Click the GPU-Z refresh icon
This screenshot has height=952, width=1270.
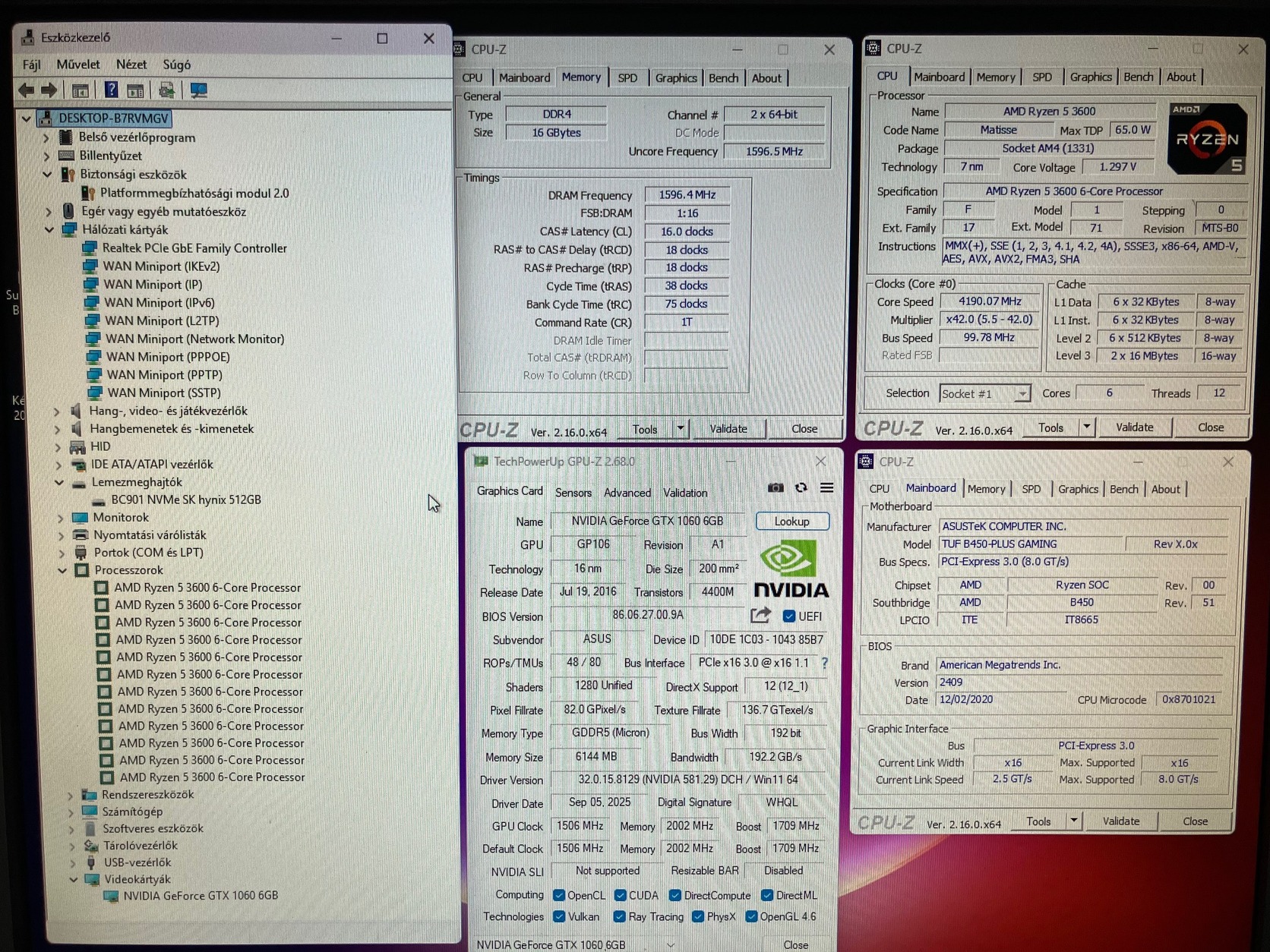pyautogui.click(x=801, y=488)
